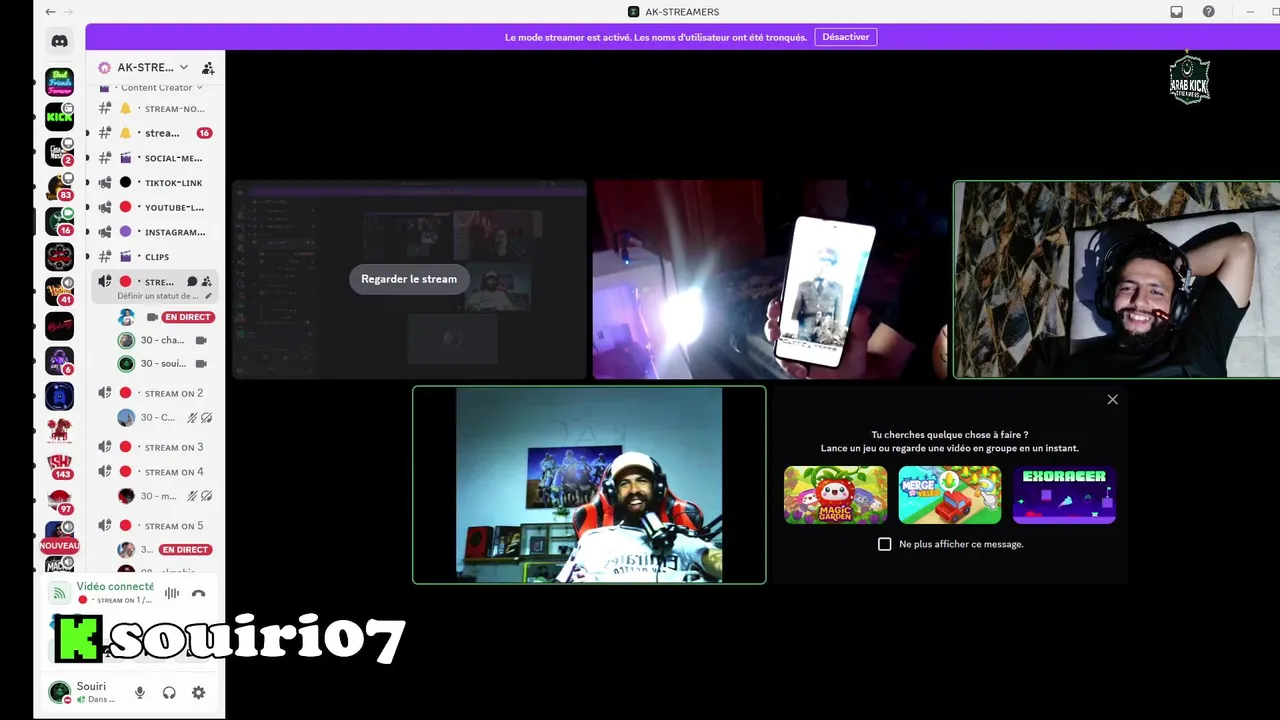This screenshot has height=720, width=1280.
Task: Open the help question mark icon
Action: click(1209, 12)
